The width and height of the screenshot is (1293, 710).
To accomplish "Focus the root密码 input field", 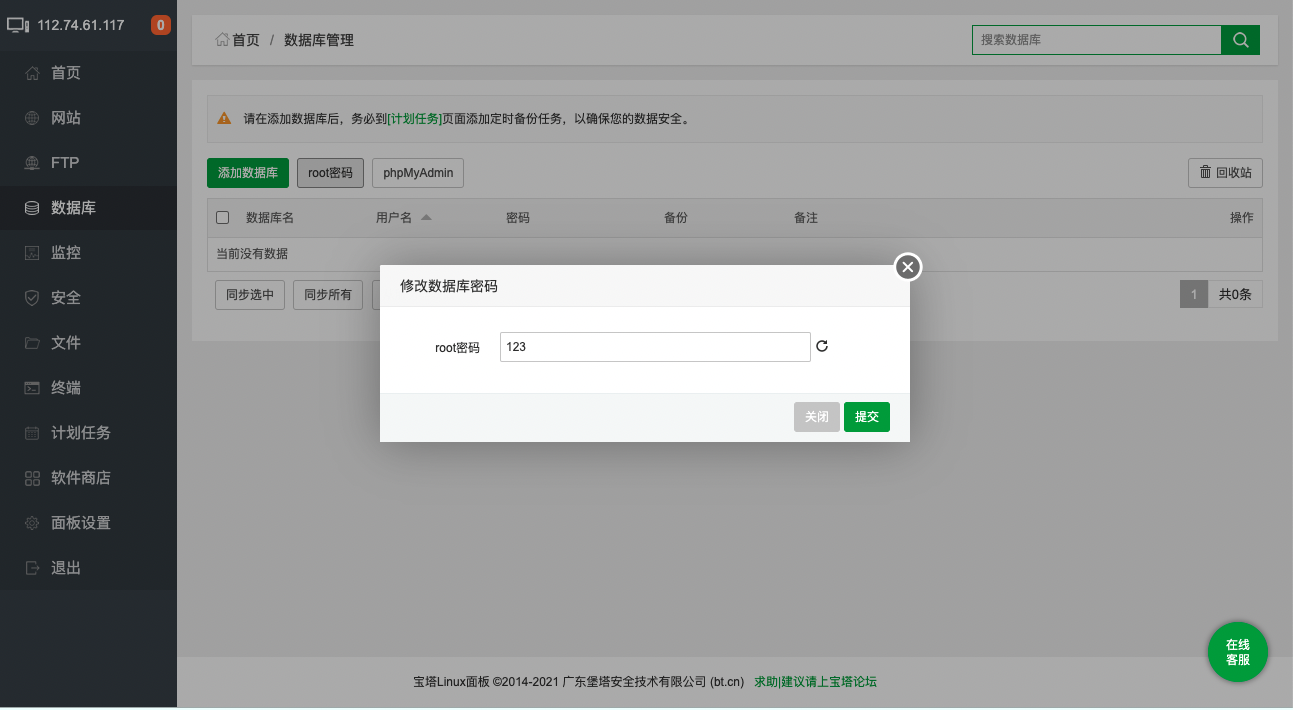I will pos(655,347).
